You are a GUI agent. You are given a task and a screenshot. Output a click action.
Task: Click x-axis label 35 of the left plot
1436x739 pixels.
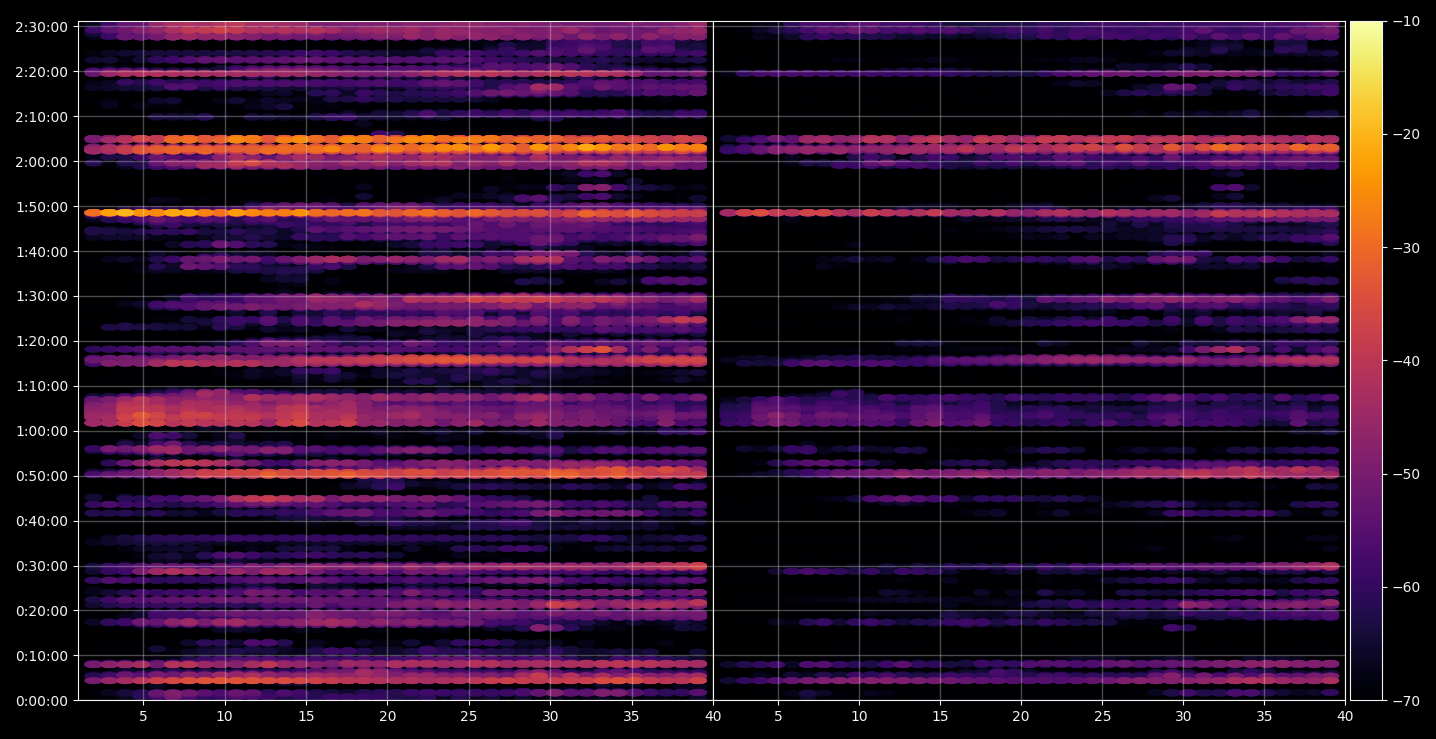click(631, 716)
